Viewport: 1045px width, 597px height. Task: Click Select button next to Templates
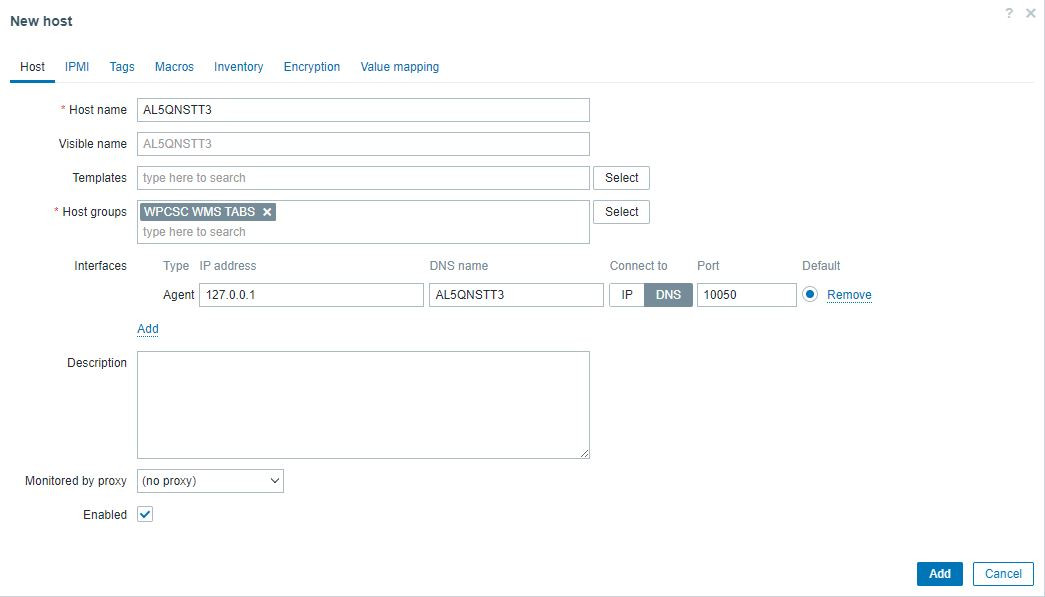pos(621,178)
